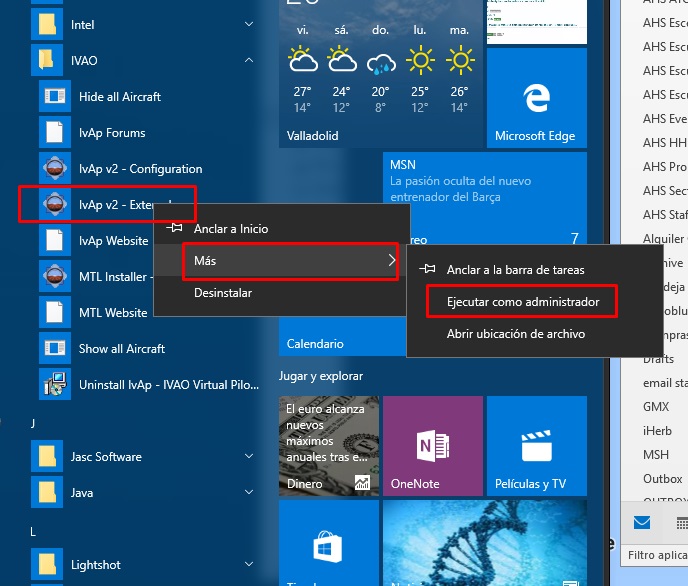This screenshot has height=586, width=688.
Task: Expand the Intel folder
Action: (248, 24)
